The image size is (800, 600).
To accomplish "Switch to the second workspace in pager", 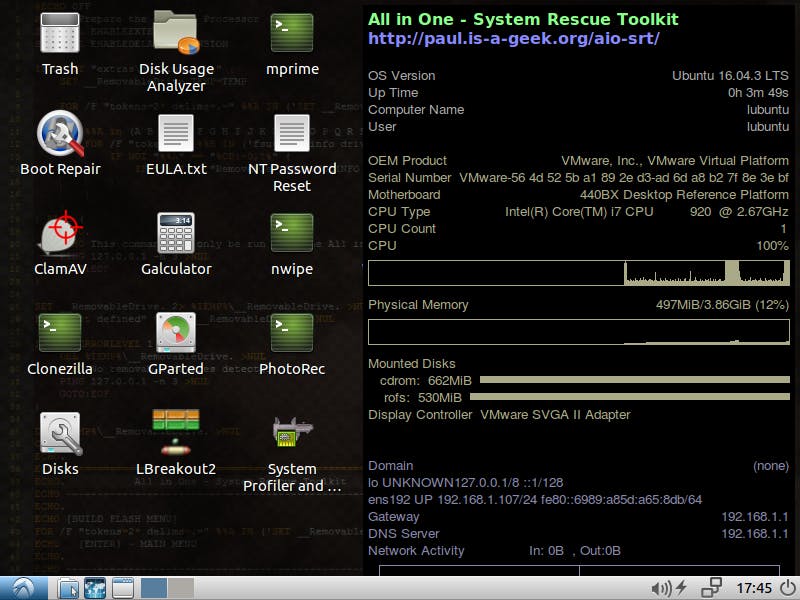I will [181, 588].
